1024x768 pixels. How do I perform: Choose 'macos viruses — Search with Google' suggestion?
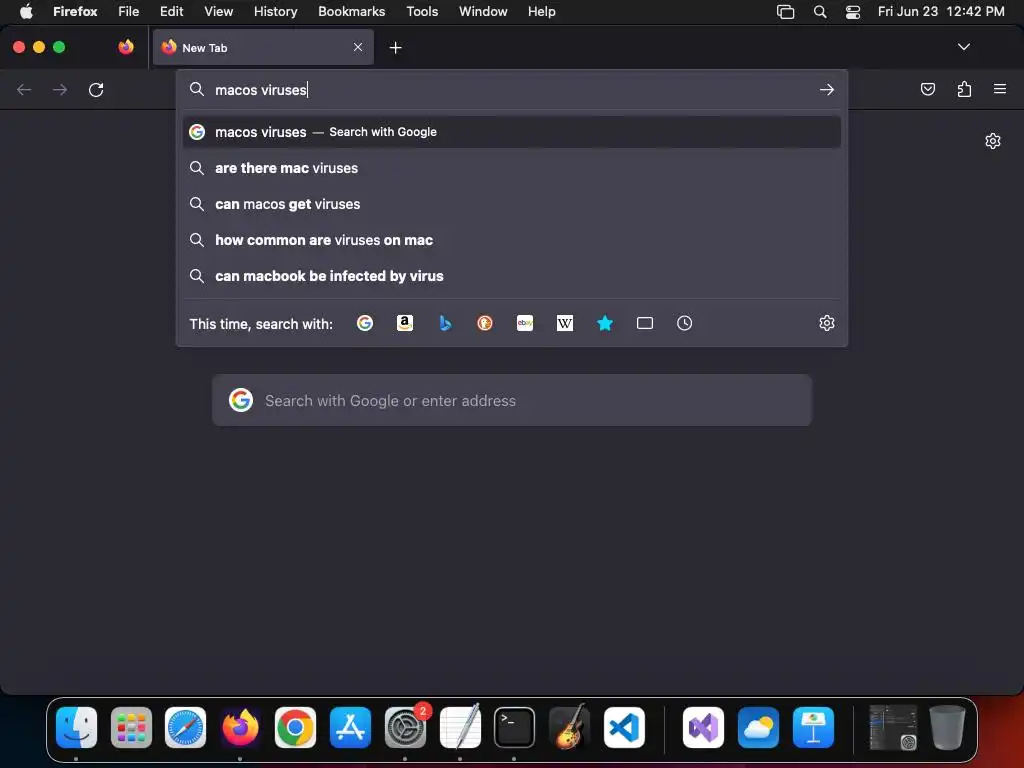511,132
